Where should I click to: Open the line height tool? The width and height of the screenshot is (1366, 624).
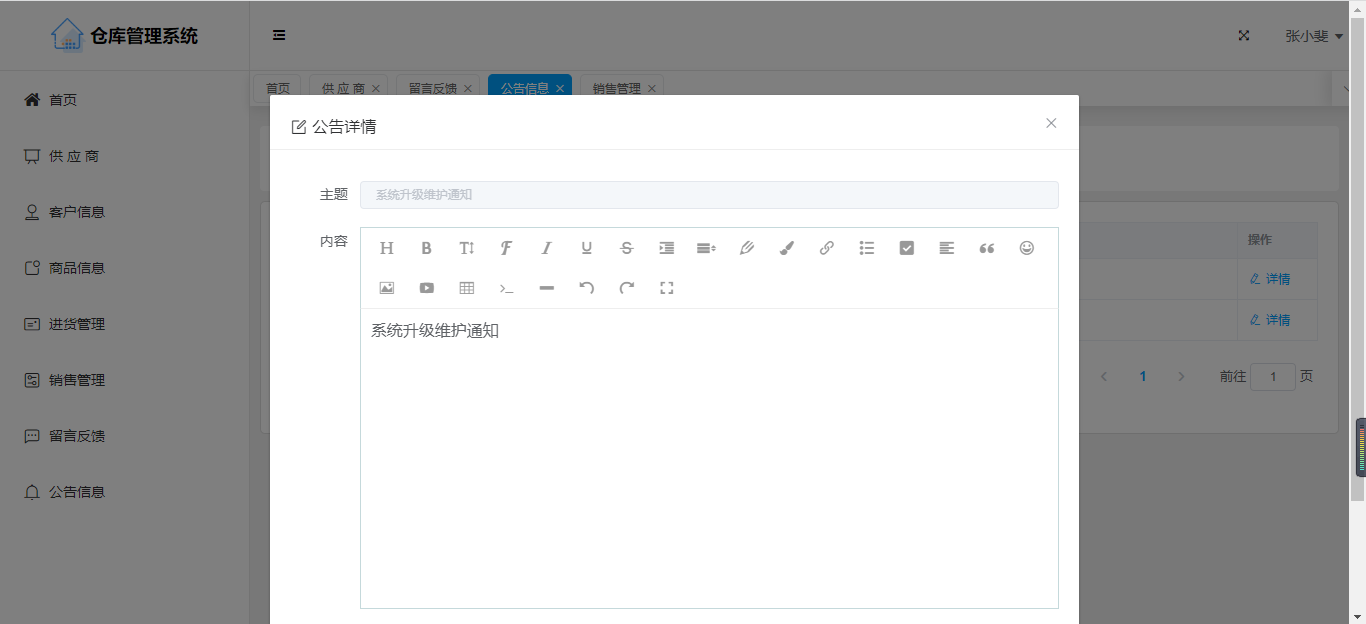pos(706,248)
